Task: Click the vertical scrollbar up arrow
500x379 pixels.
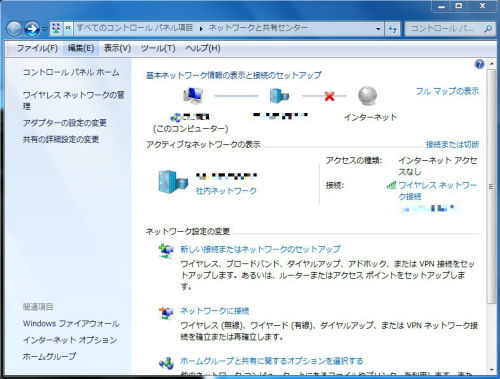Action: 492,63
